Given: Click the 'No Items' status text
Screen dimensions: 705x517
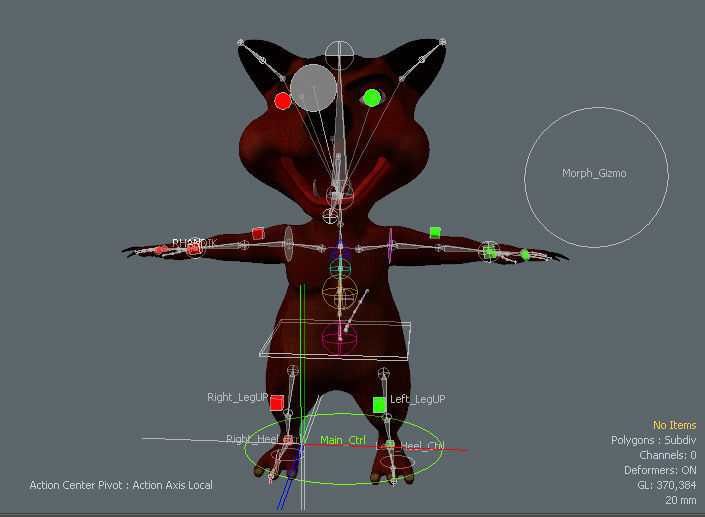Looking at the screenshot, I should coord(674,425).
